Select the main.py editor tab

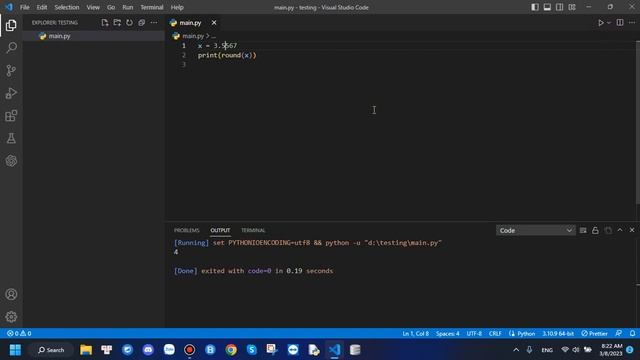[190, 23]
